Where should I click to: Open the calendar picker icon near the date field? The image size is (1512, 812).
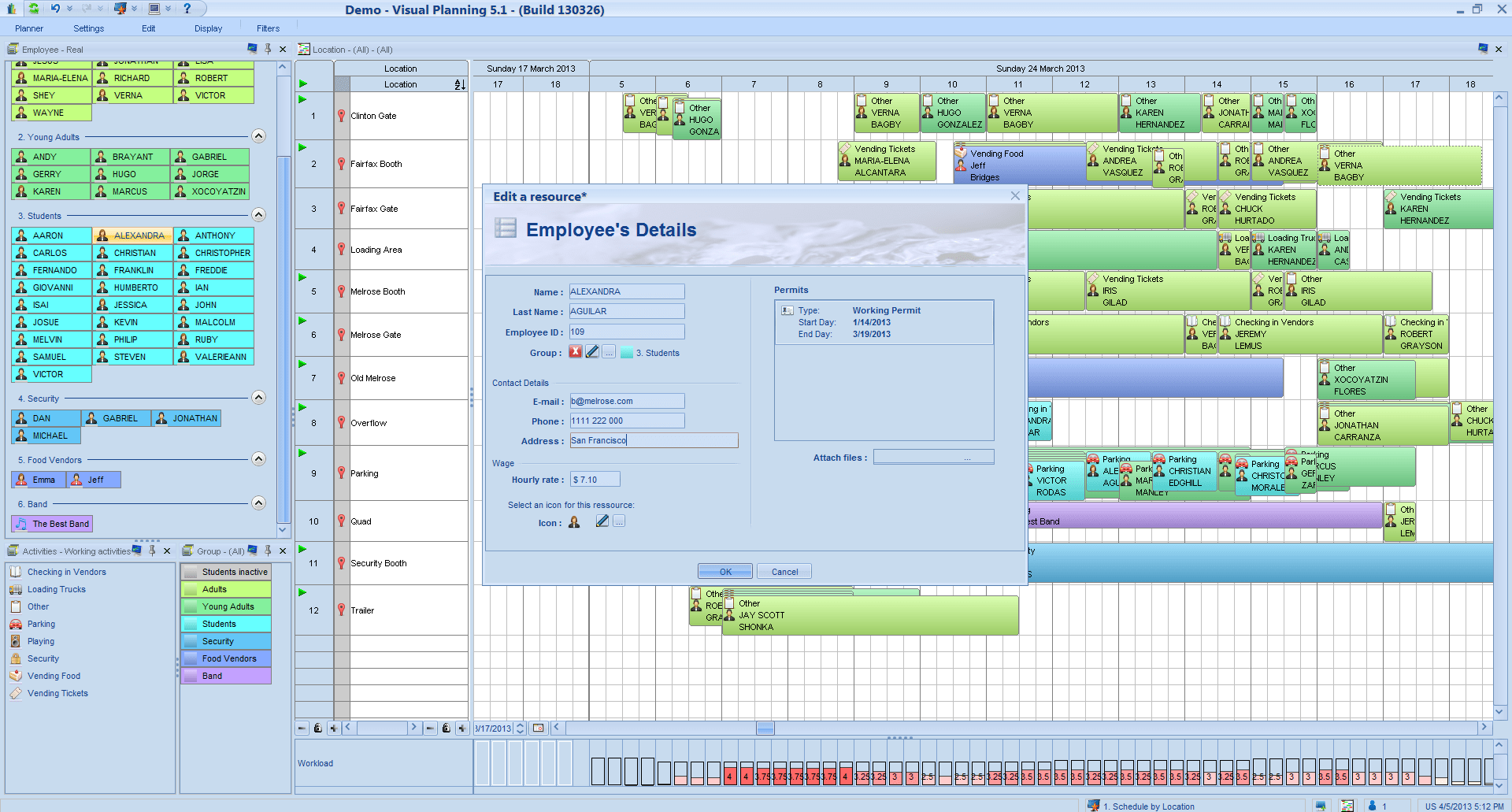pyautogui.click(x=540, y=728)
